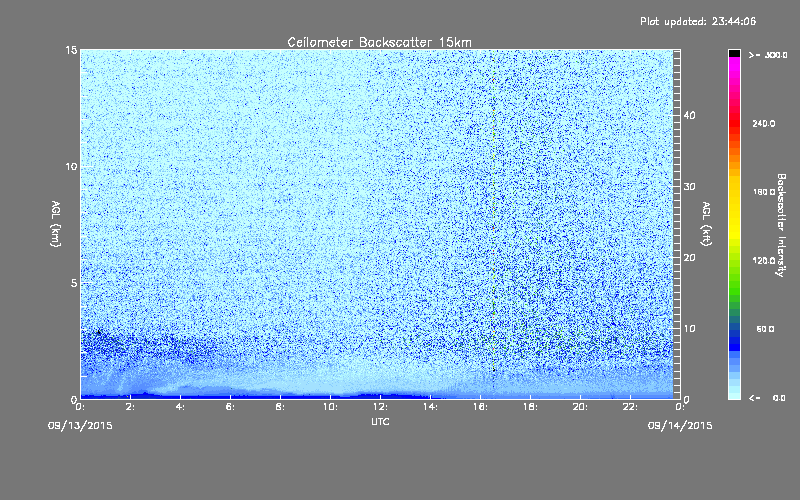Click the 240.0 colorbar tick label

(x=764, y=123)
